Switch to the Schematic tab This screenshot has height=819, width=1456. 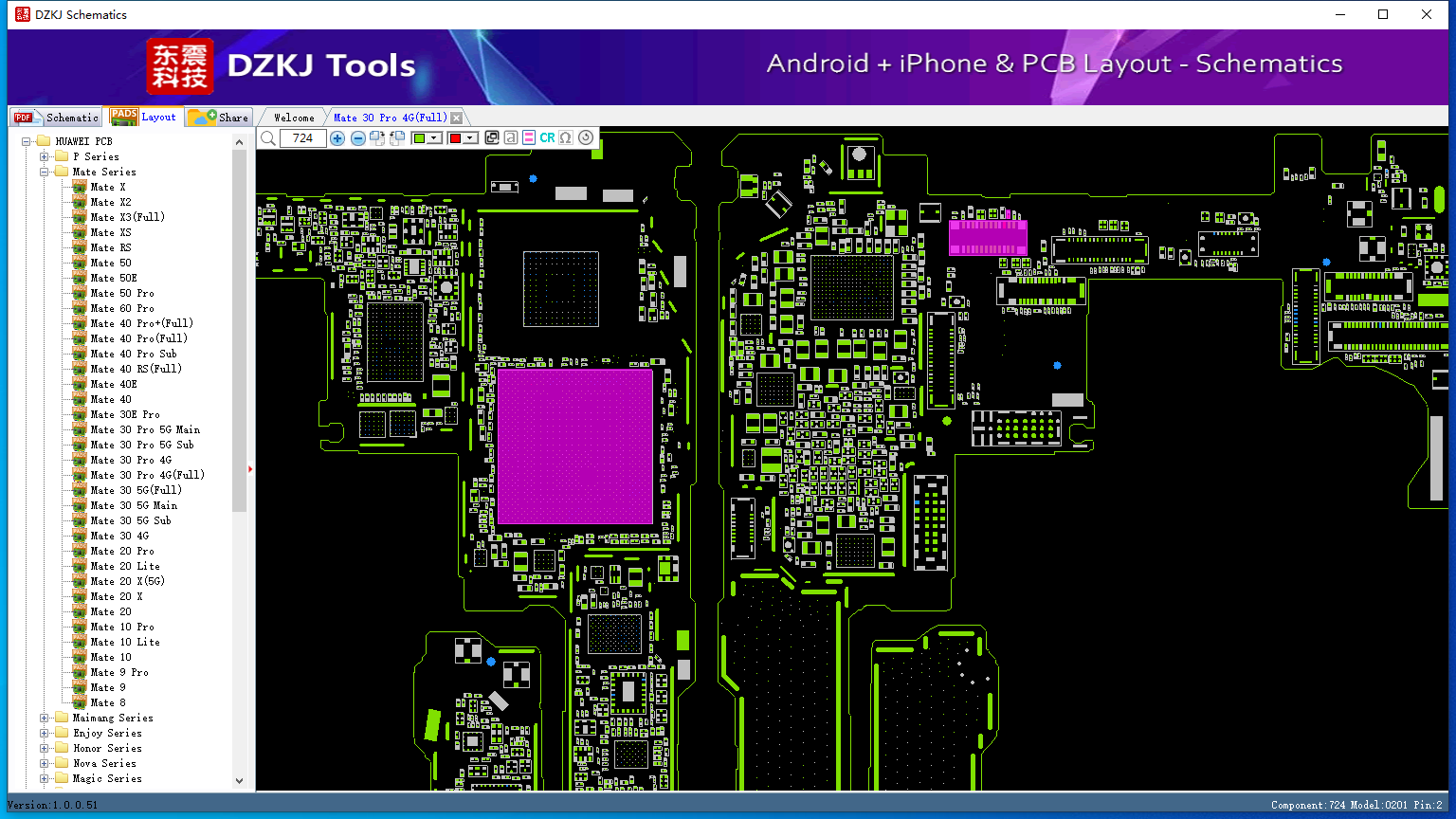coord(56,118)
